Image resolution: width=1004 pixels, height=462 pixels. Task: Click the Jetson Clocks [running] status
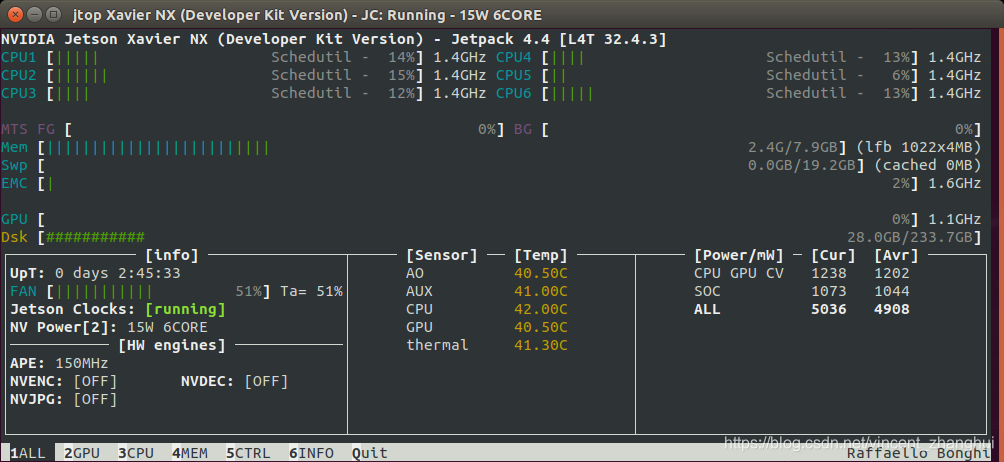point(185,310)
